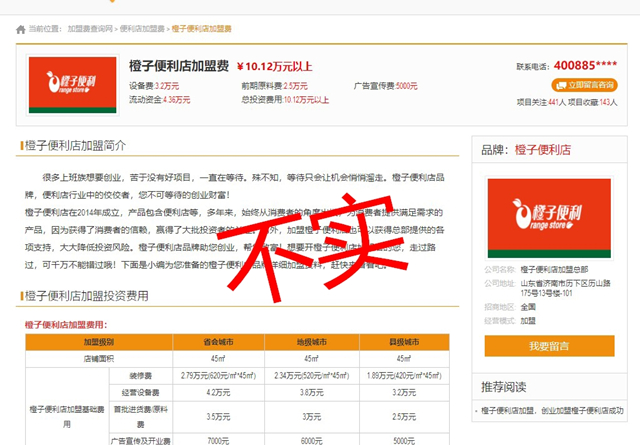Click the 橙子便利店 brand link in the sidebar
This screenshot has height=445, width=640.
[543, 150]
